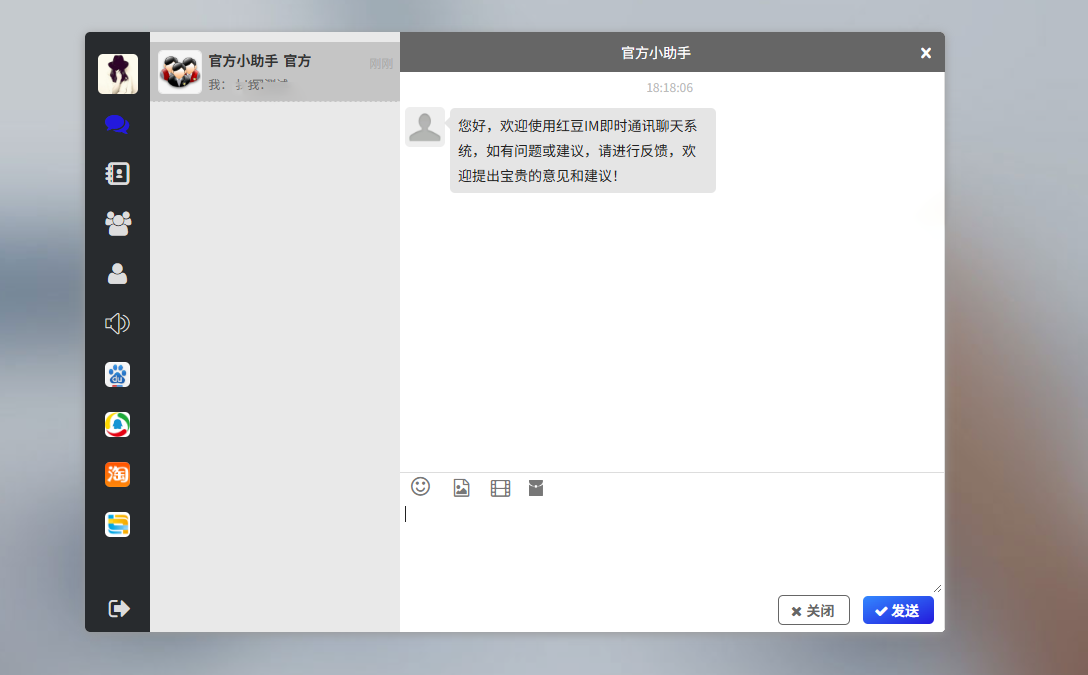Launch the Taobao orange shortcut
Image resolution: width=1088 pixels, height=675 pixels.
[117, 475]
